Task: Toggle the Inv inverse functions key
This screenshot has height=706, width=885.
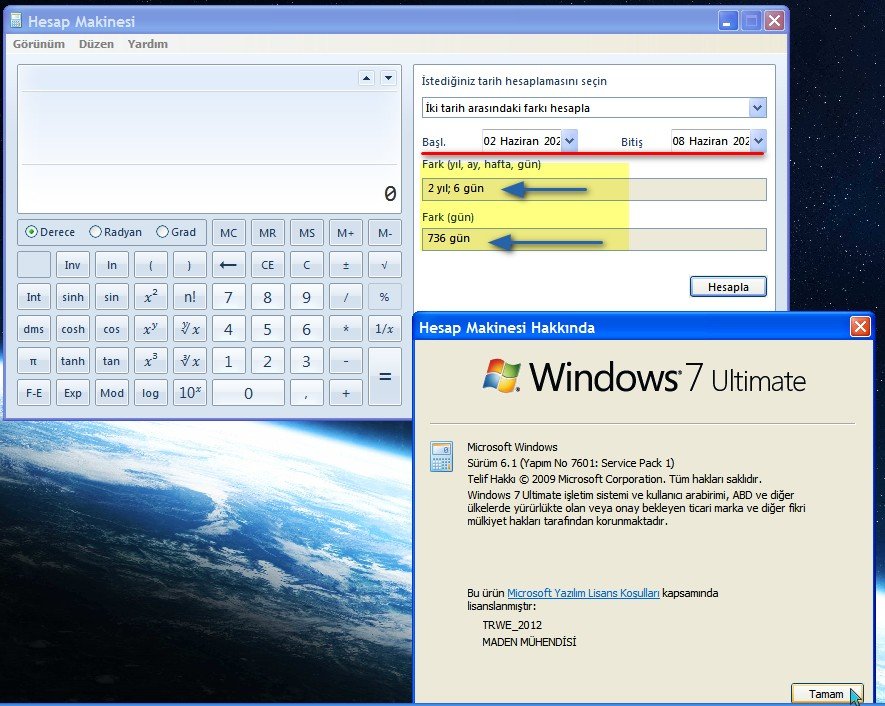Action: [x=73, y=265]
